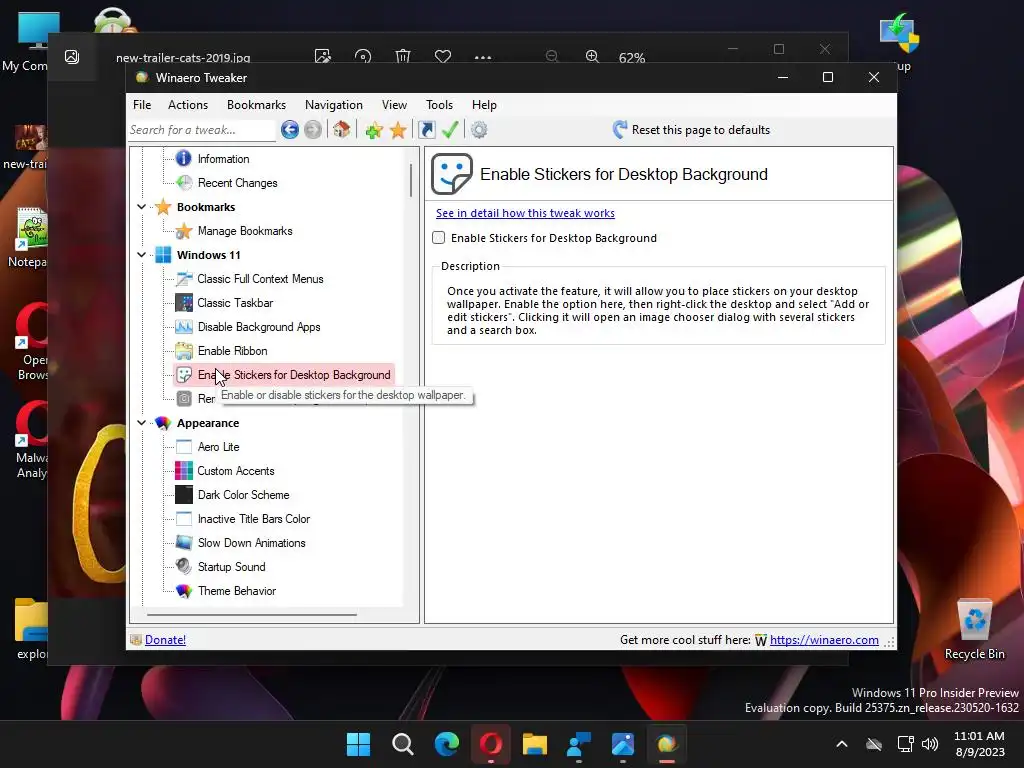
Task: Click delete trash icon in Photos window
Action: (403, 56)
